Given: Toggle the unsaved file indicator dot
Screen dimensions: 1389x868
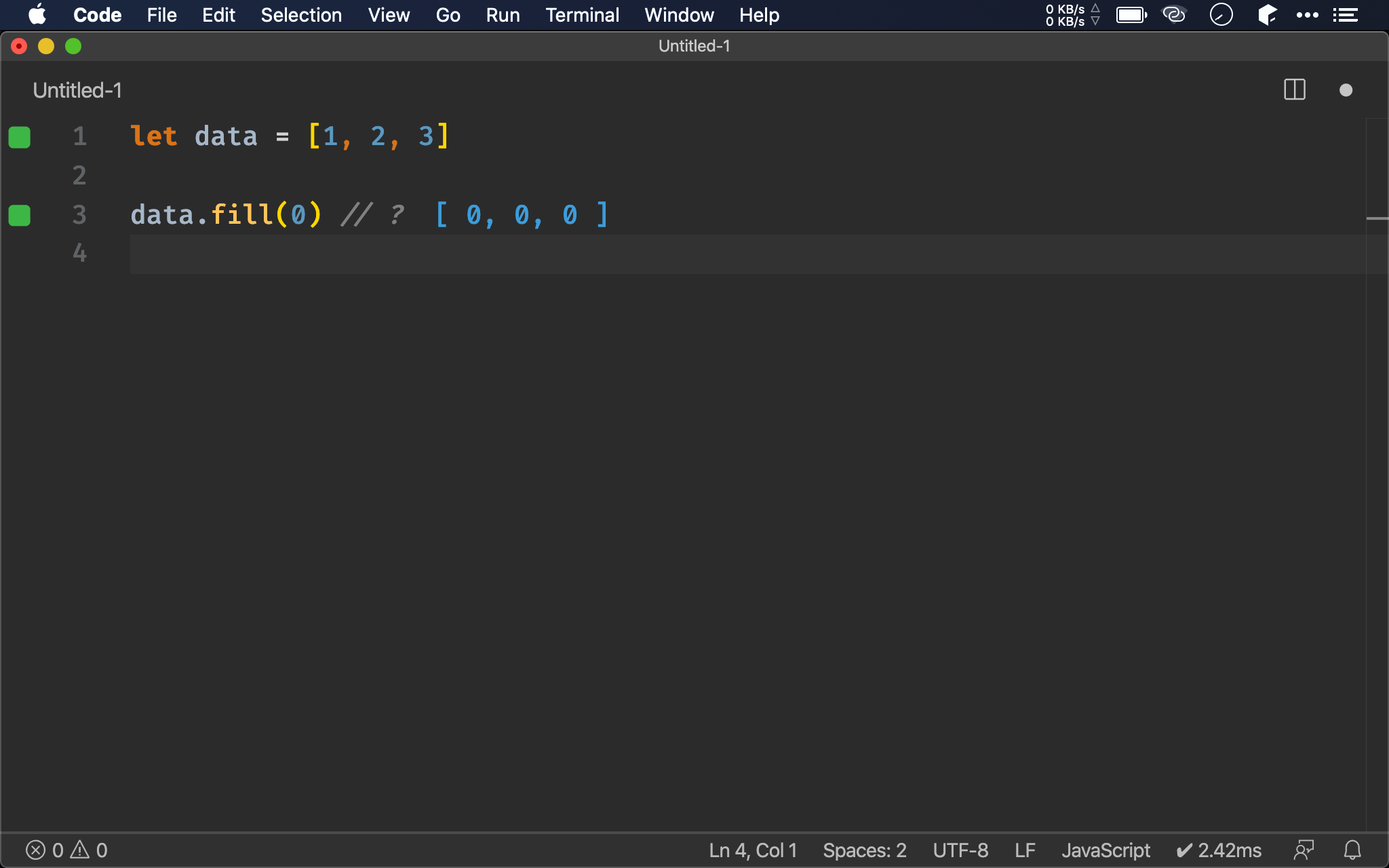Looking at the screenshot, I should click(x=1346, y=89).
